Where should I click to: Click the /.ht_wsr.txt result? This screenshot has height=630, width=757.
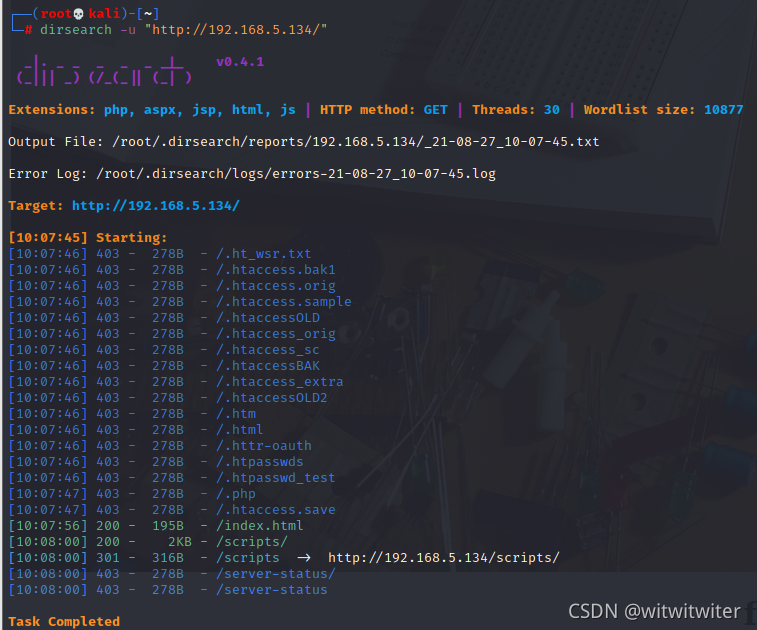(264, 253)
